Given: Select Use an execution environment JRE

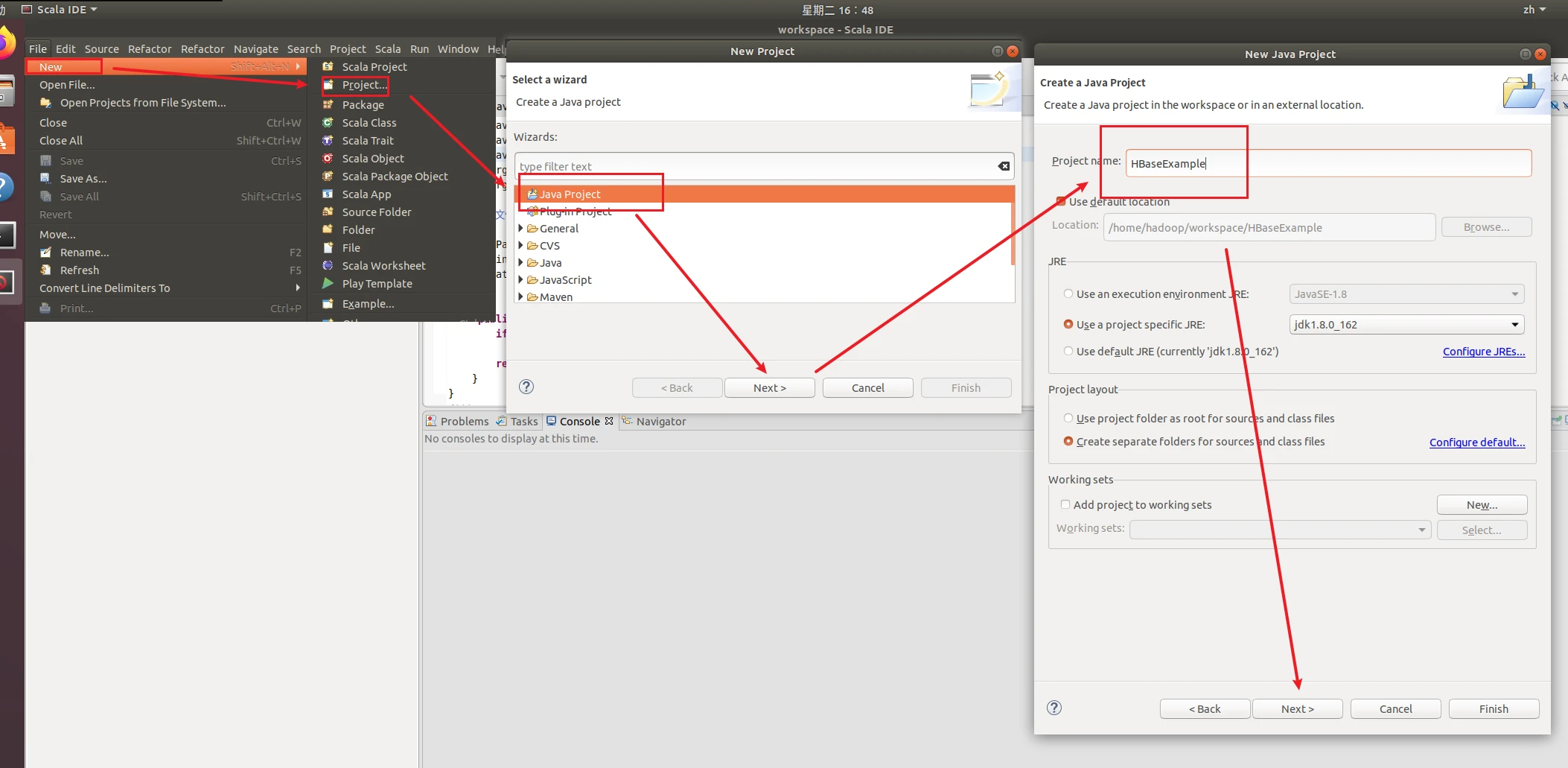Looking at the screenshot, I should (1068, 294).
